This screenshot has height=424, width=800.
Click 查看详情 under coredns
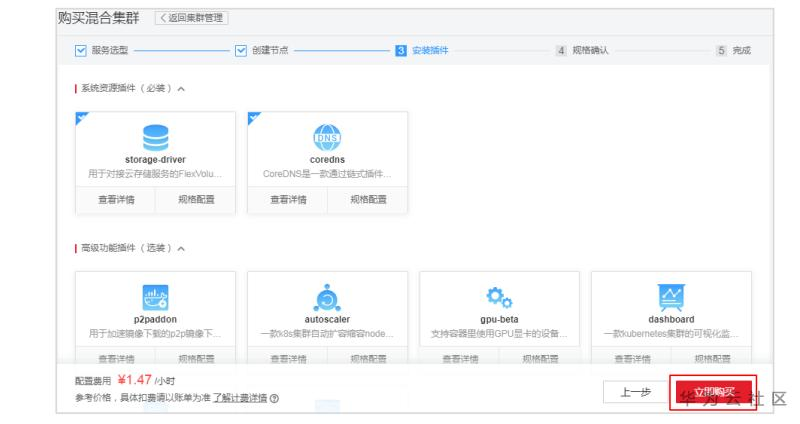click(x=288, y=199)
